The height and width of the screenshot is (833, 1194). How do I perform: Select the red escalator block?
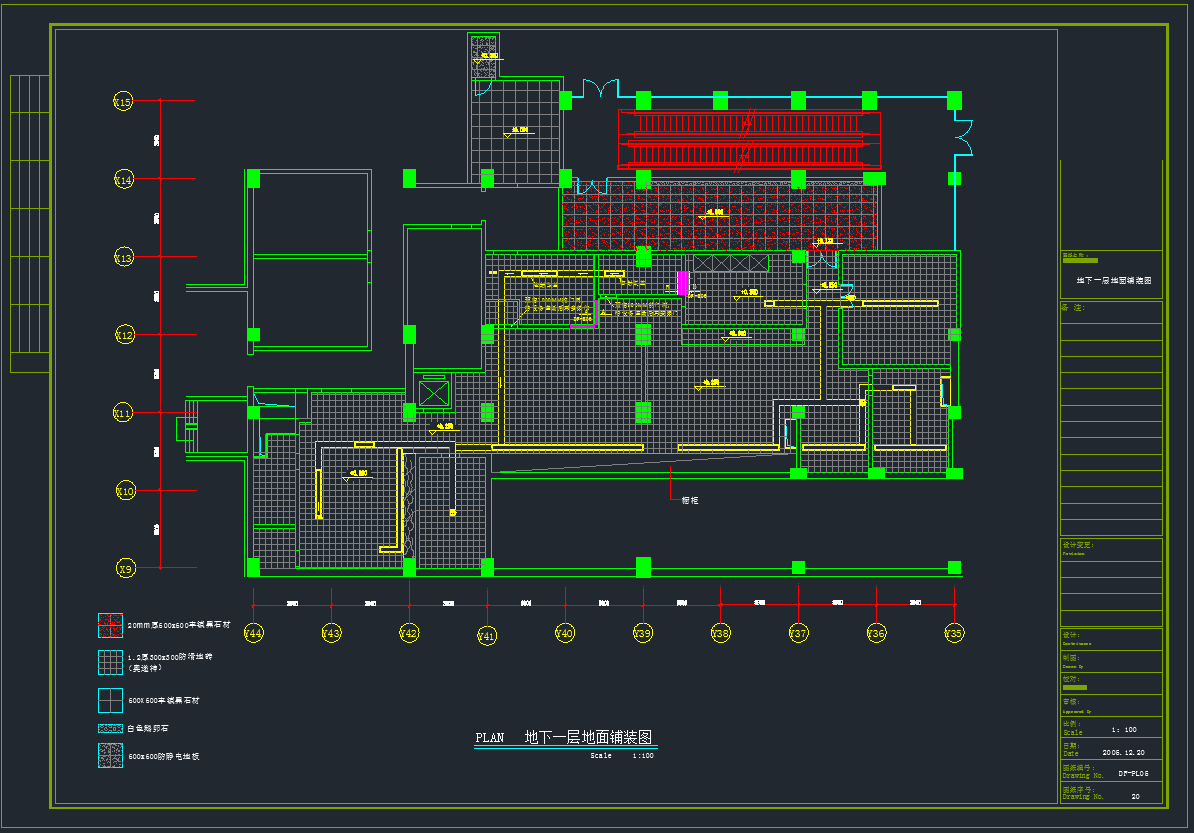[x=749, y=139]
